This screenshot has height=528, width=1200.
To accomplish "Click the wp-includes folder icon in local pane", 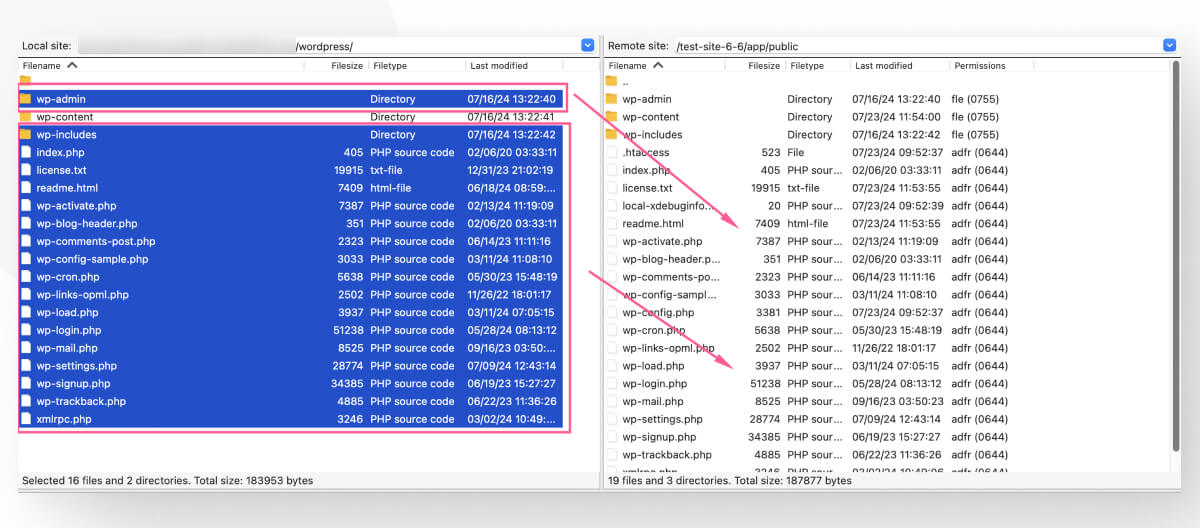I will pos(26,134).
